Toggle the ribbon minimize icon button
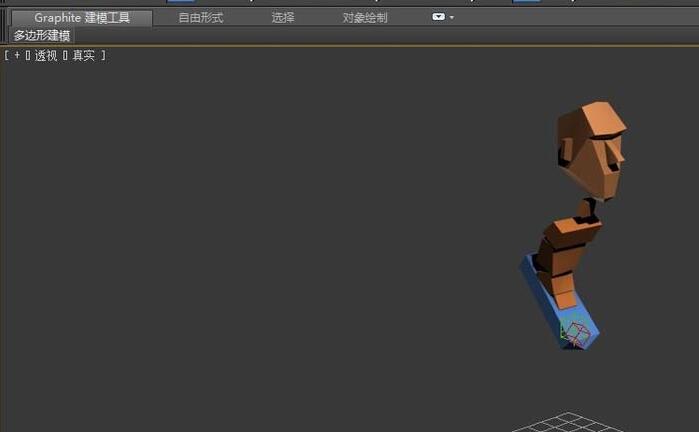The width and height of the screenshot is (699, 432). coord(438,17)
